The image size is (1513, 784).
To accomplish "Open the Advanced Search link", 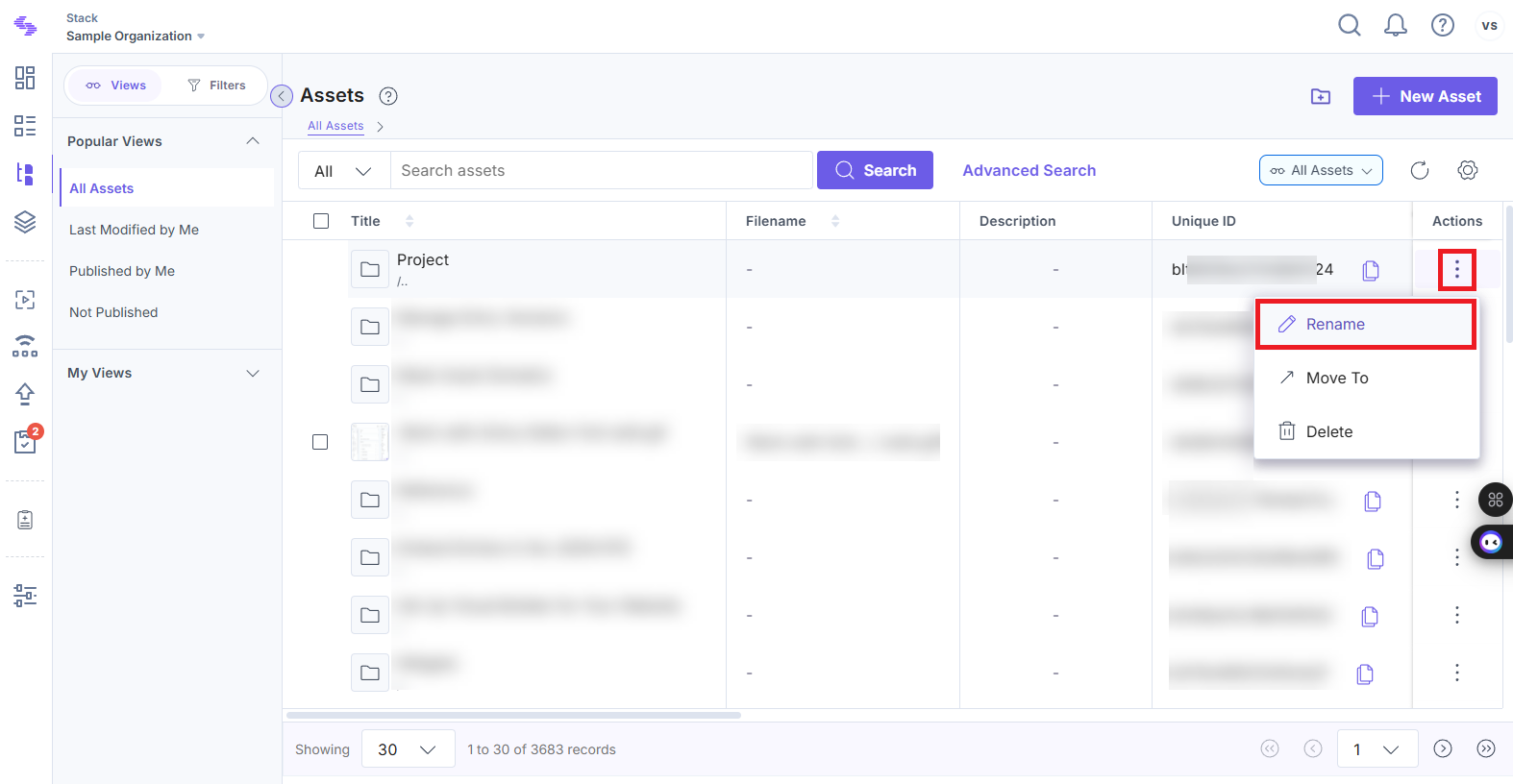I will (x=1029, y=170).
